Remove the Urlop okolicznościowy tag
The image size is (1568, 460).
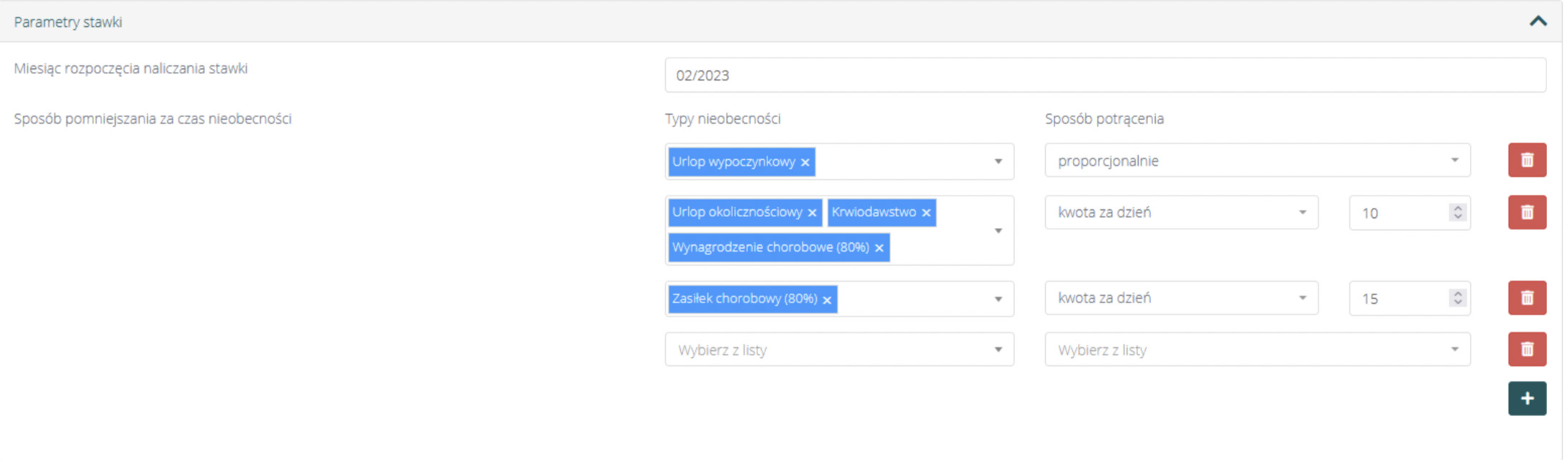click(812, 213)
